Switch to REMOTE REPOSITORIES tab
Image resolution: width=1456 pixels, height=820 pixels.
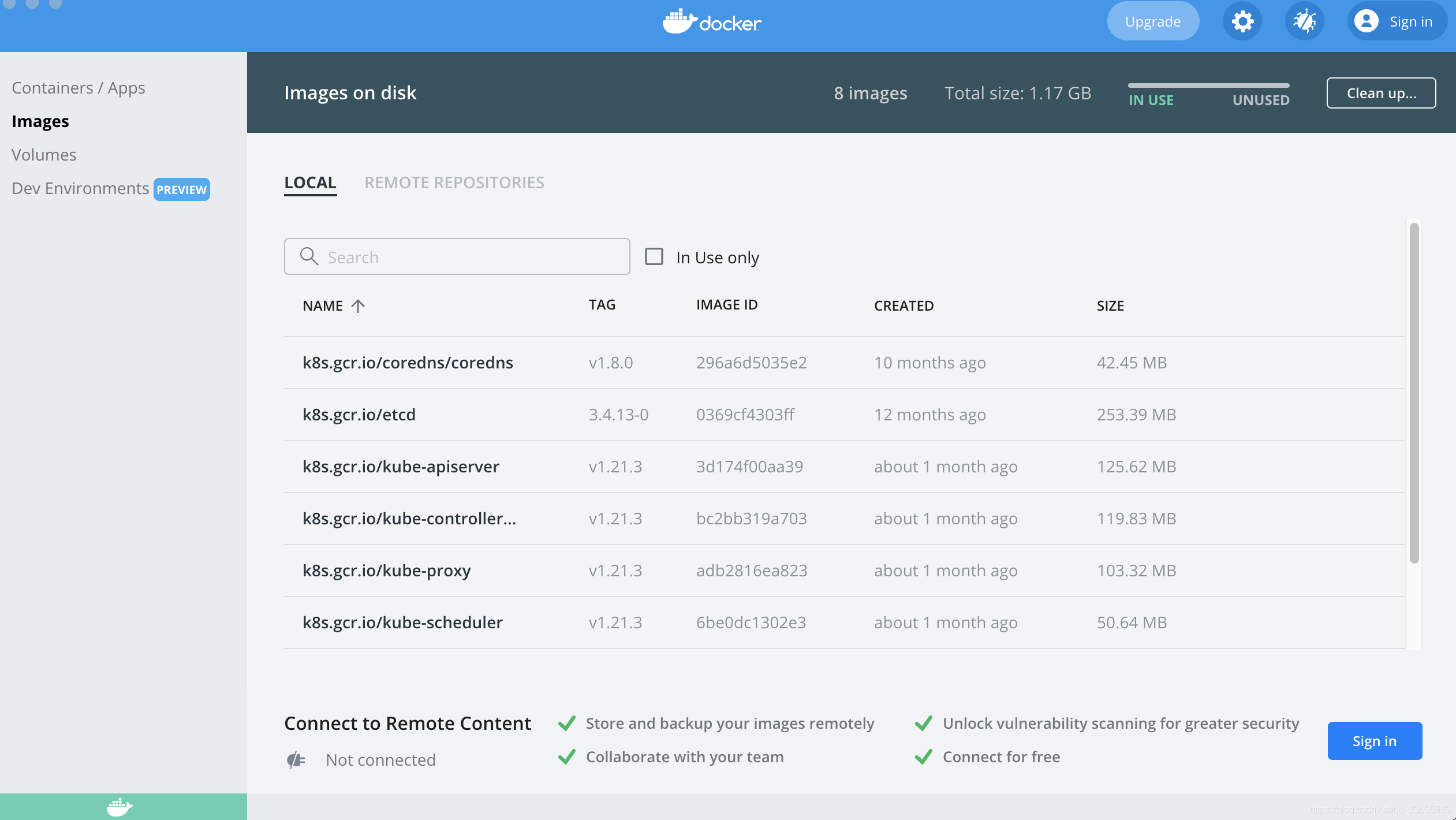coord(454,182)
